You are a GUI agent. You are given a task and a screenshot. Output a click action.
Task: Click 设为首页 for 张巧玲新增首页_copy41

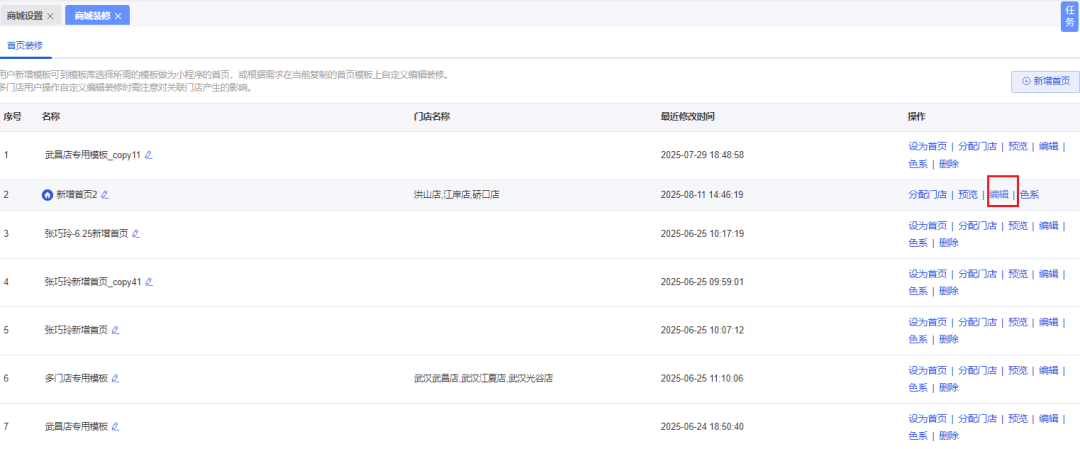click(927, 273)
